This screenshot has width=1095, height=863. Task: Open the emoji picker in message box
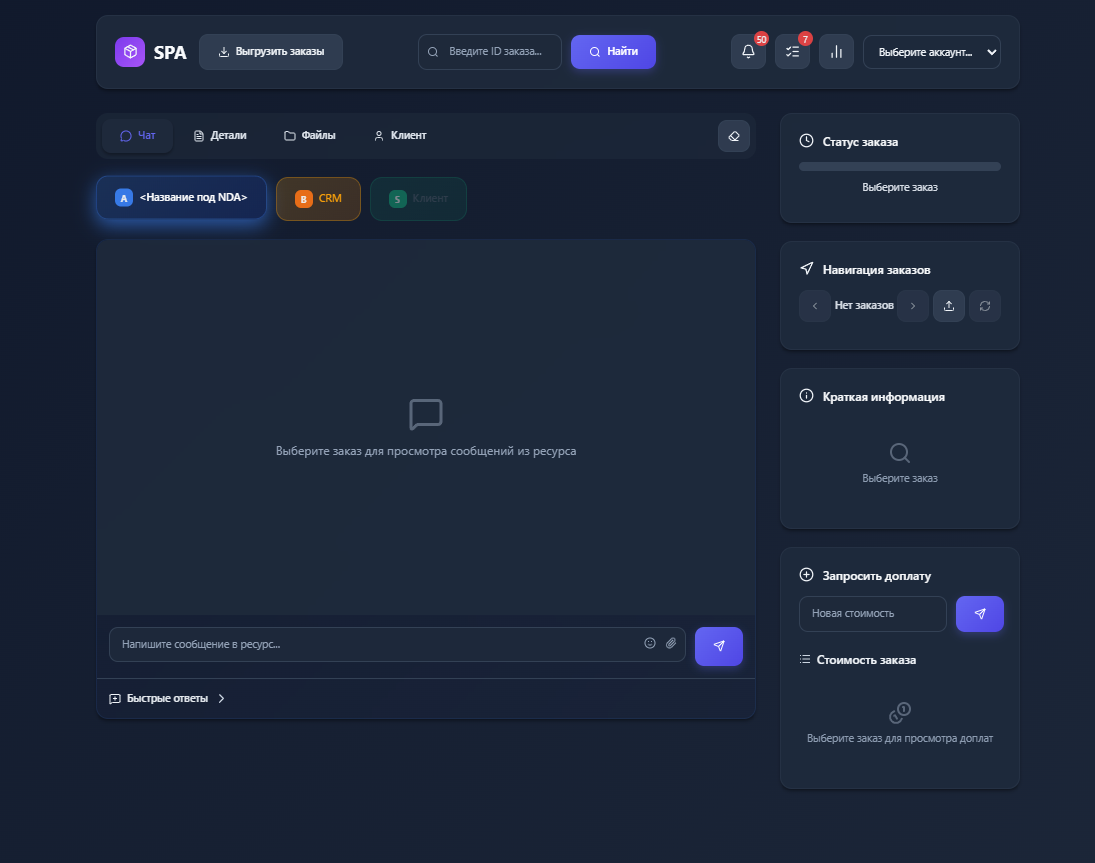click(x=649, y=643)
